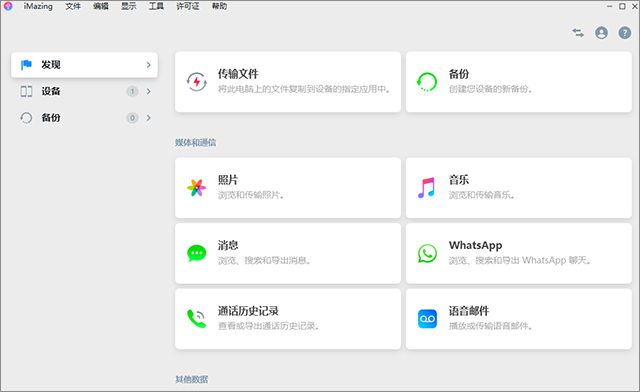The image size is (640, 392).
Task: Open the 显示 menu
Action: [129, 6]
